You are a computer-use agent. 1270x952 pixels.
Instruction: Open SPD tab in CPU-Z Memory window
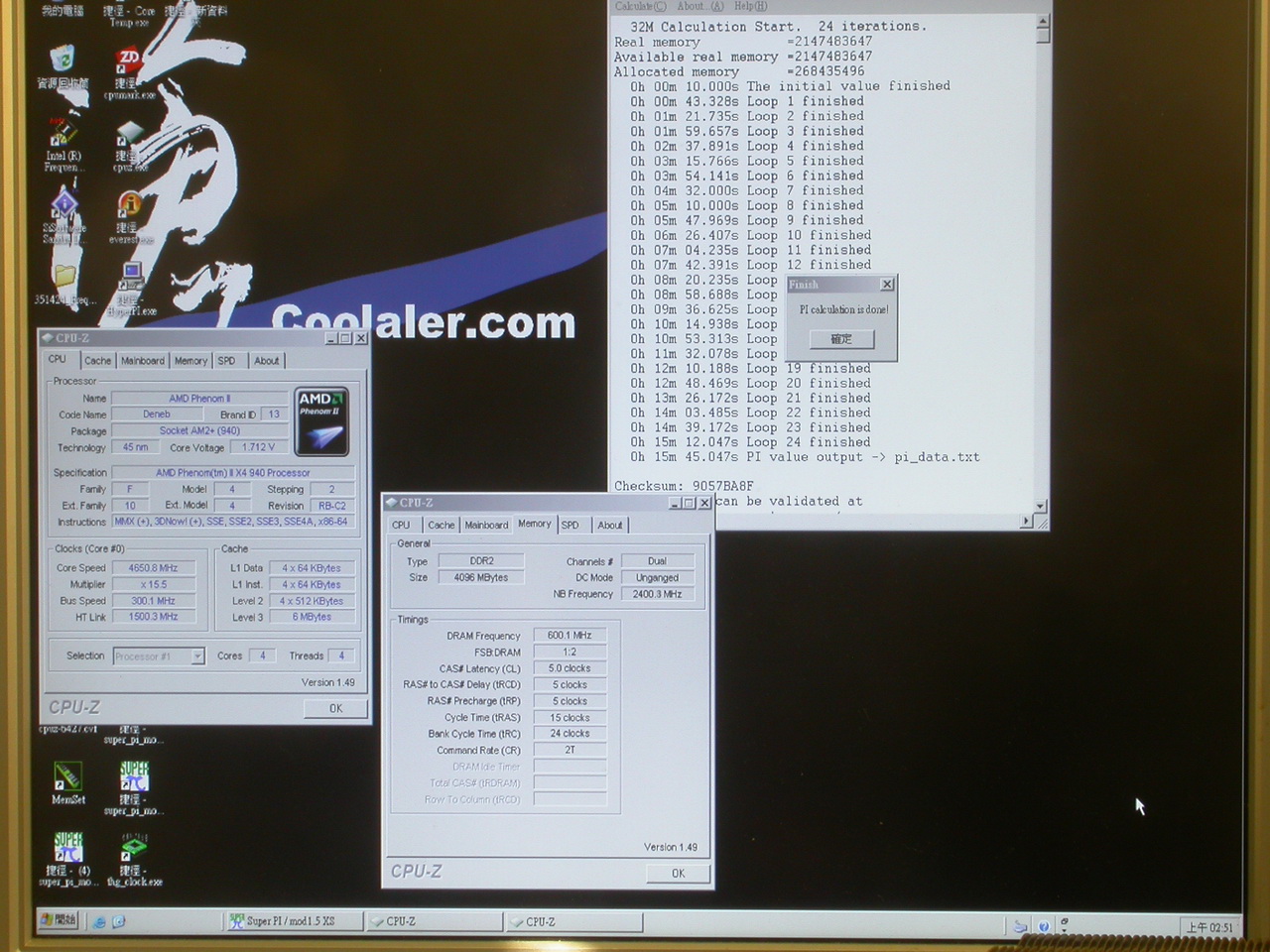point(570,526)
